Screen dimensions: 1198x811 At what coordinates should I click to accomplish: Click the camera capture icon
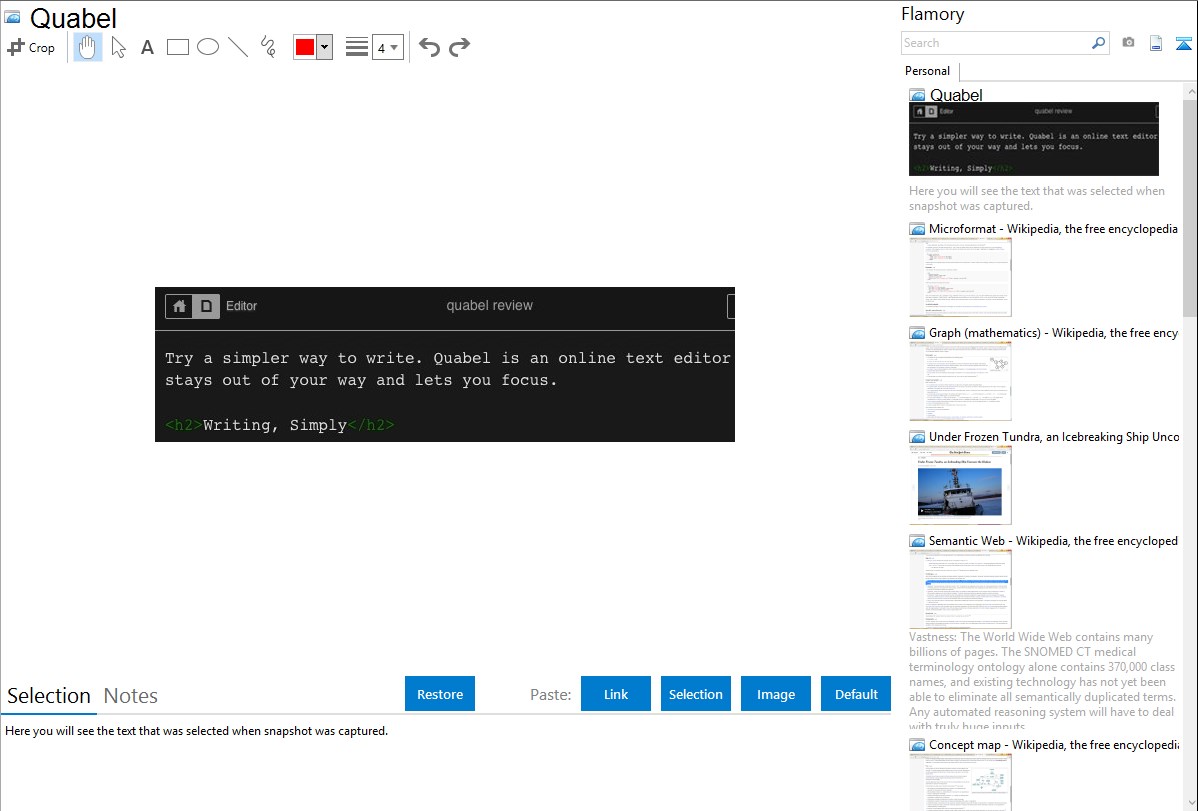tap(1128, 43)
